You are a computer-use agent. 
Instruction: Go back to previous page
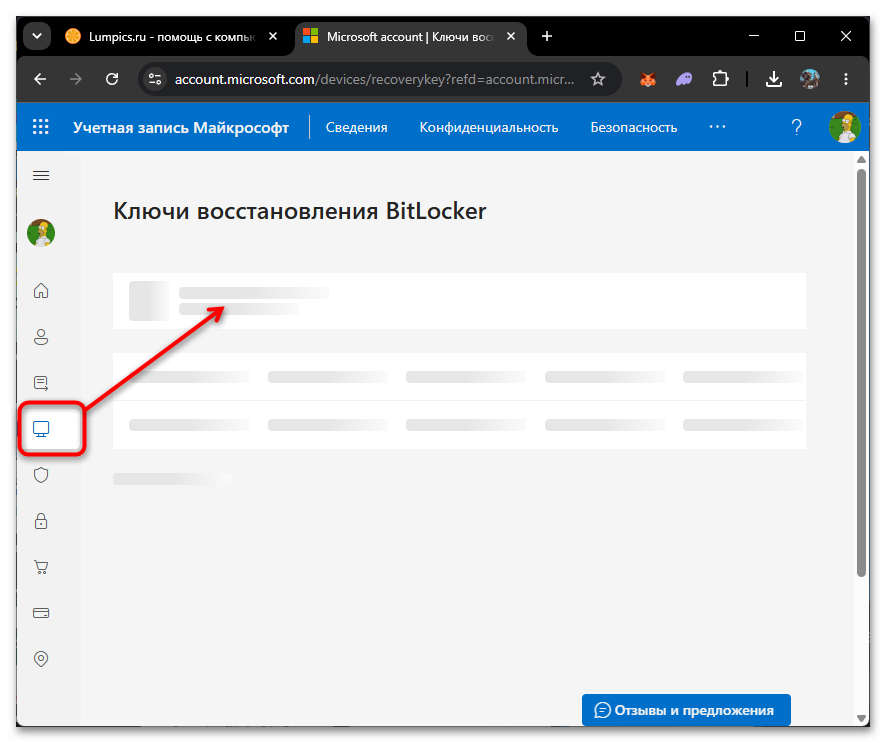[40, 79]
